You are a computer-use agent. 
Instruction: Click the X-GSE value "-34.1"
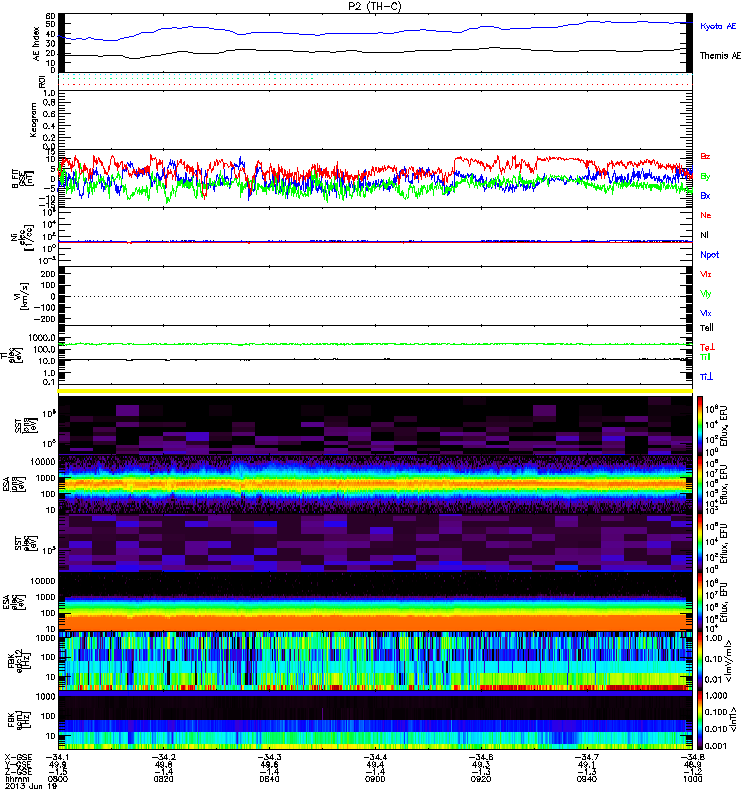pyautogui.click(x=57, y=758)
